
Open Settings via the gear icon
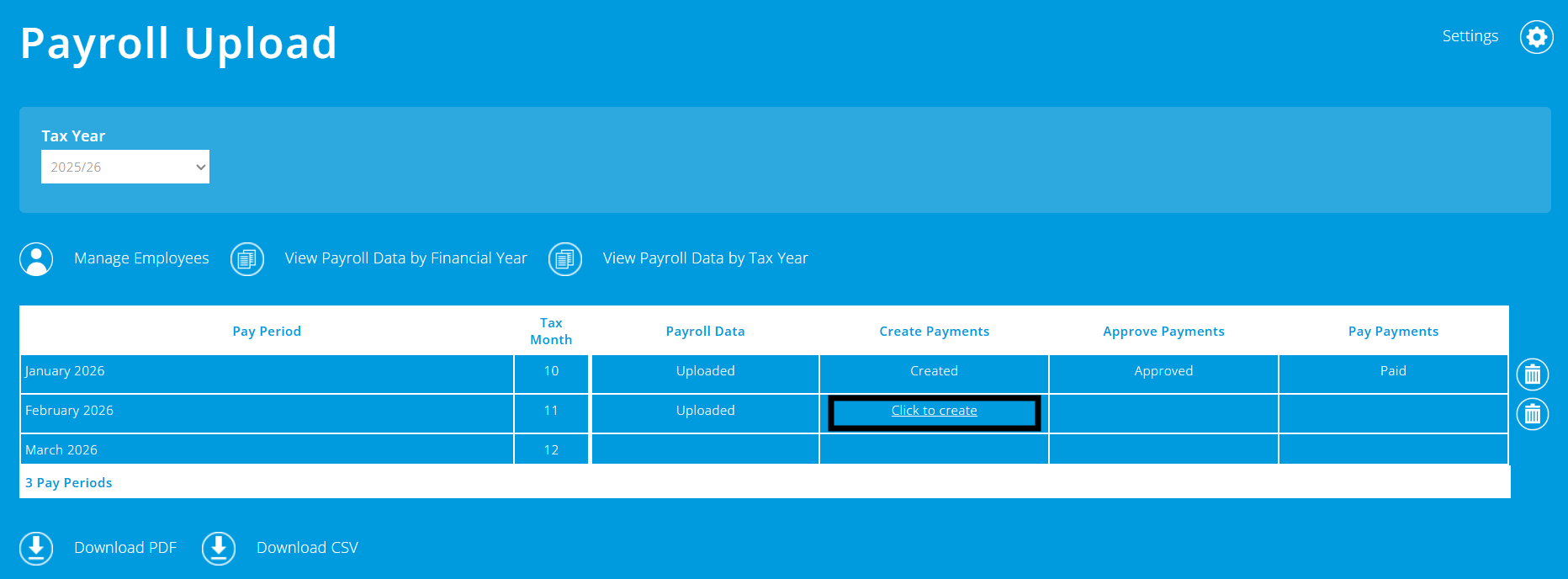tap(1536, 37)
